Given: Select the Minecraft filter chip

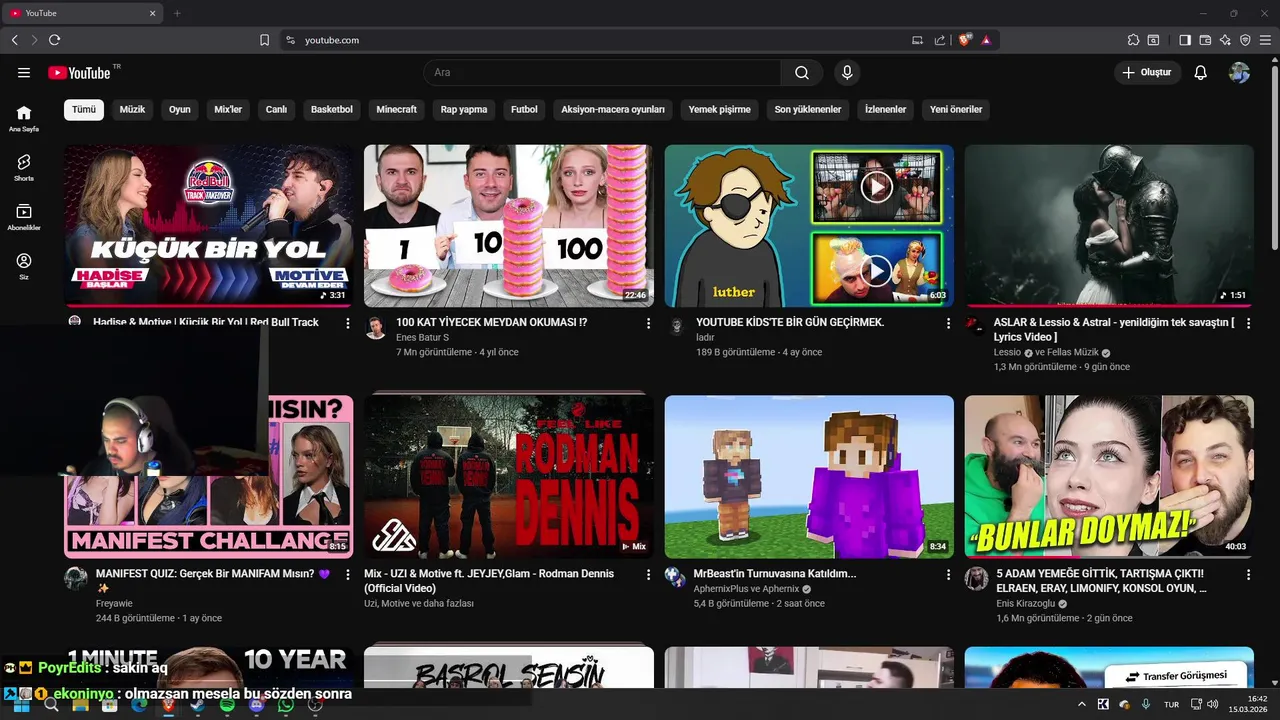Looking at the screenshot, I should pos(397,109).
